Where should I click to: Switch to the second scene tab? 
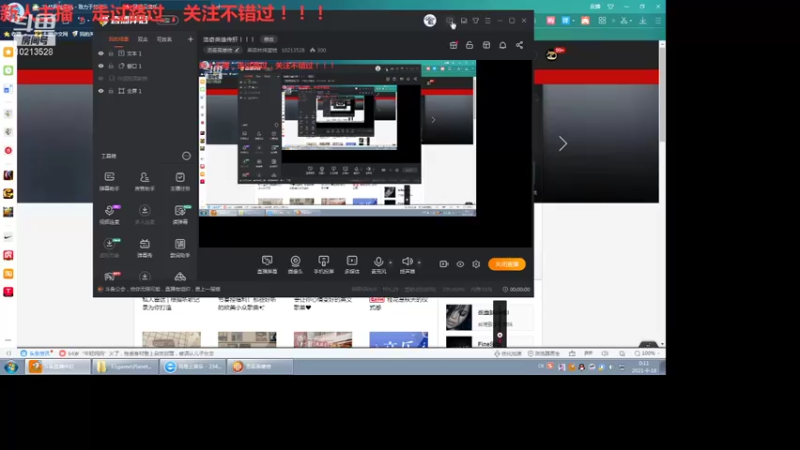coord(143,39)
